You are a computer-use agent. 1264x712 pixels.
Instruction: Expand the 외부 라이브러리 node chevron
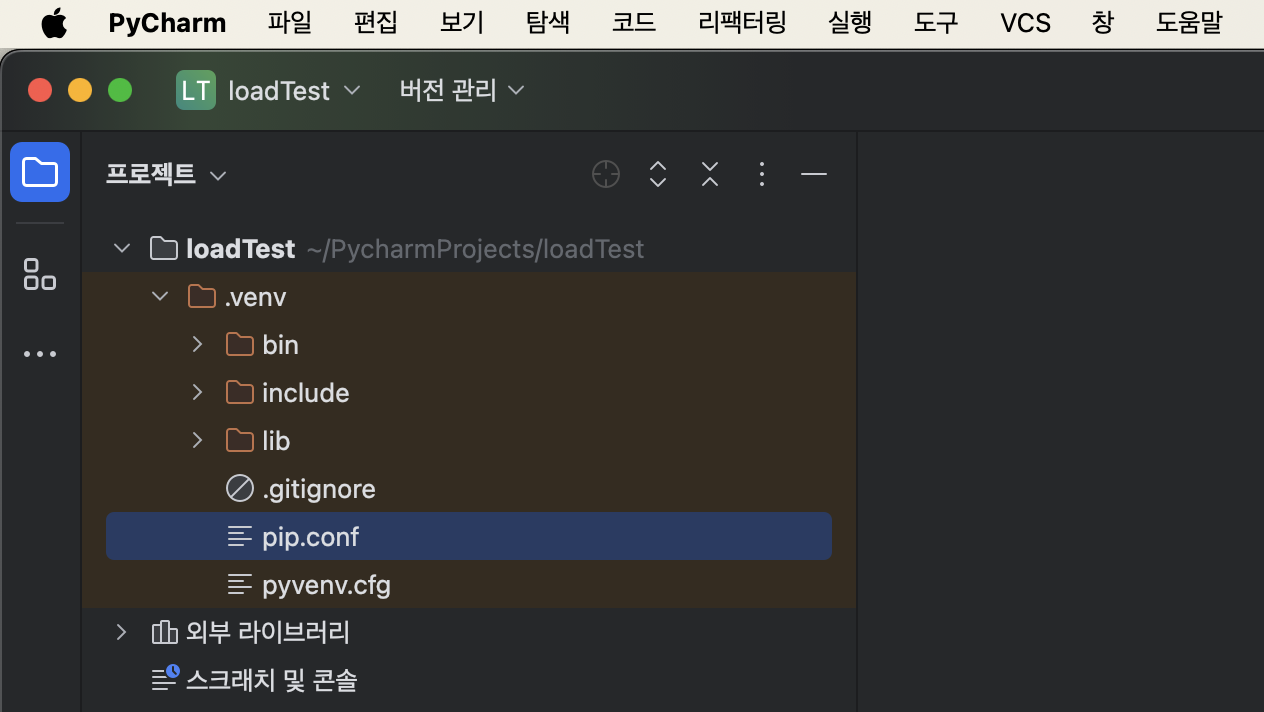pyautogui.click(x=122, y=632)
